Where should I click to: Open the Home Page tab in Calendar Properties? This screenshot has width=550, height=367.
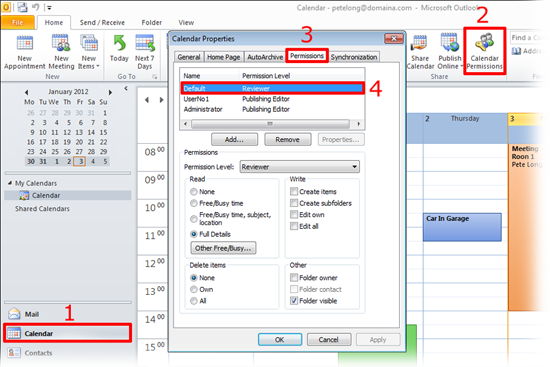[x=223, y=57]
